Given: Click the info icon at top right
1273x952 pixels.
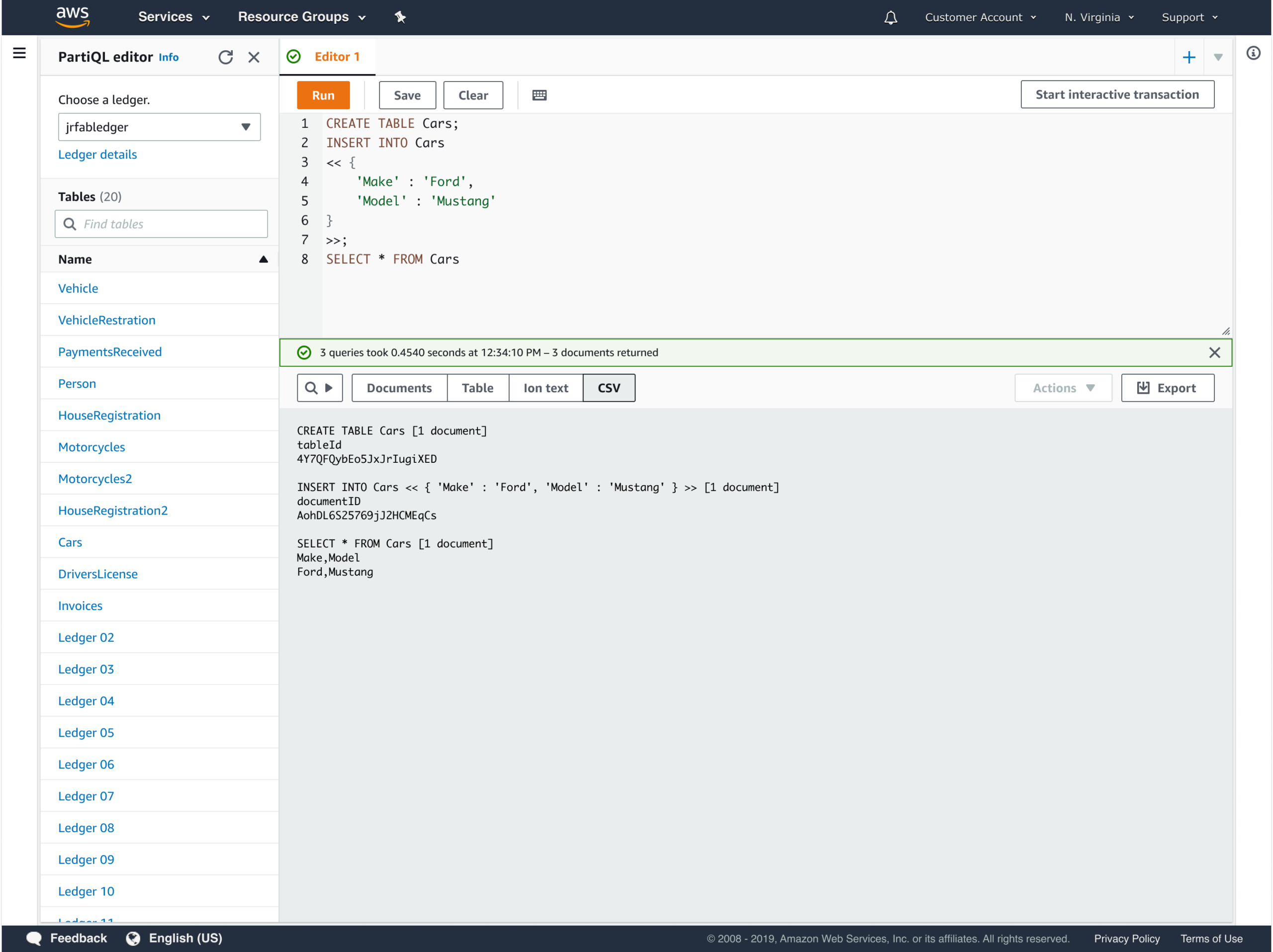Looking at the screenshot, I should (x=1254, y=52).
